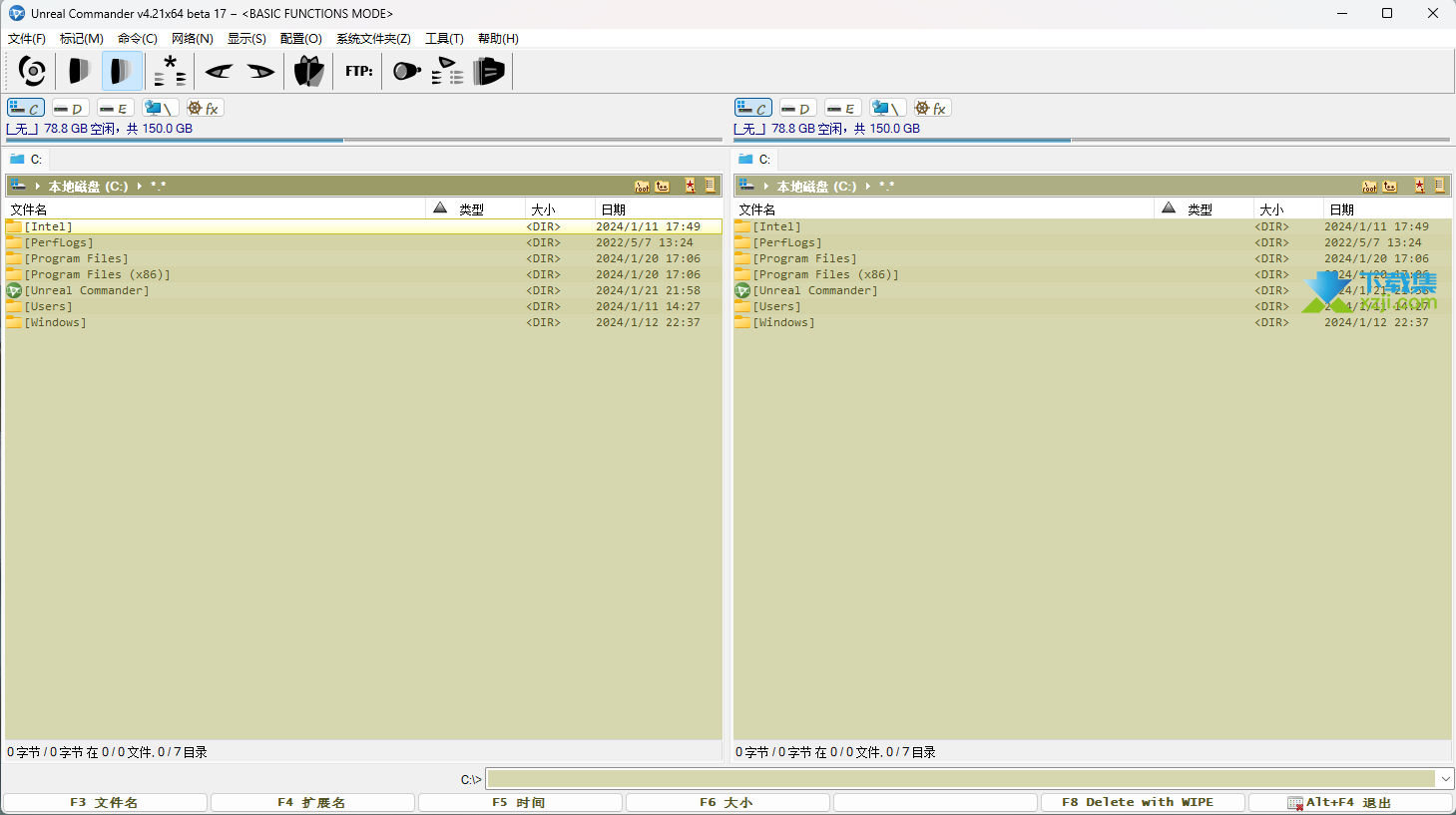Viewport: 1456px width, 815px height.
Task: Go back with the left-pointing arrow icon
Action: coord(219,71)
